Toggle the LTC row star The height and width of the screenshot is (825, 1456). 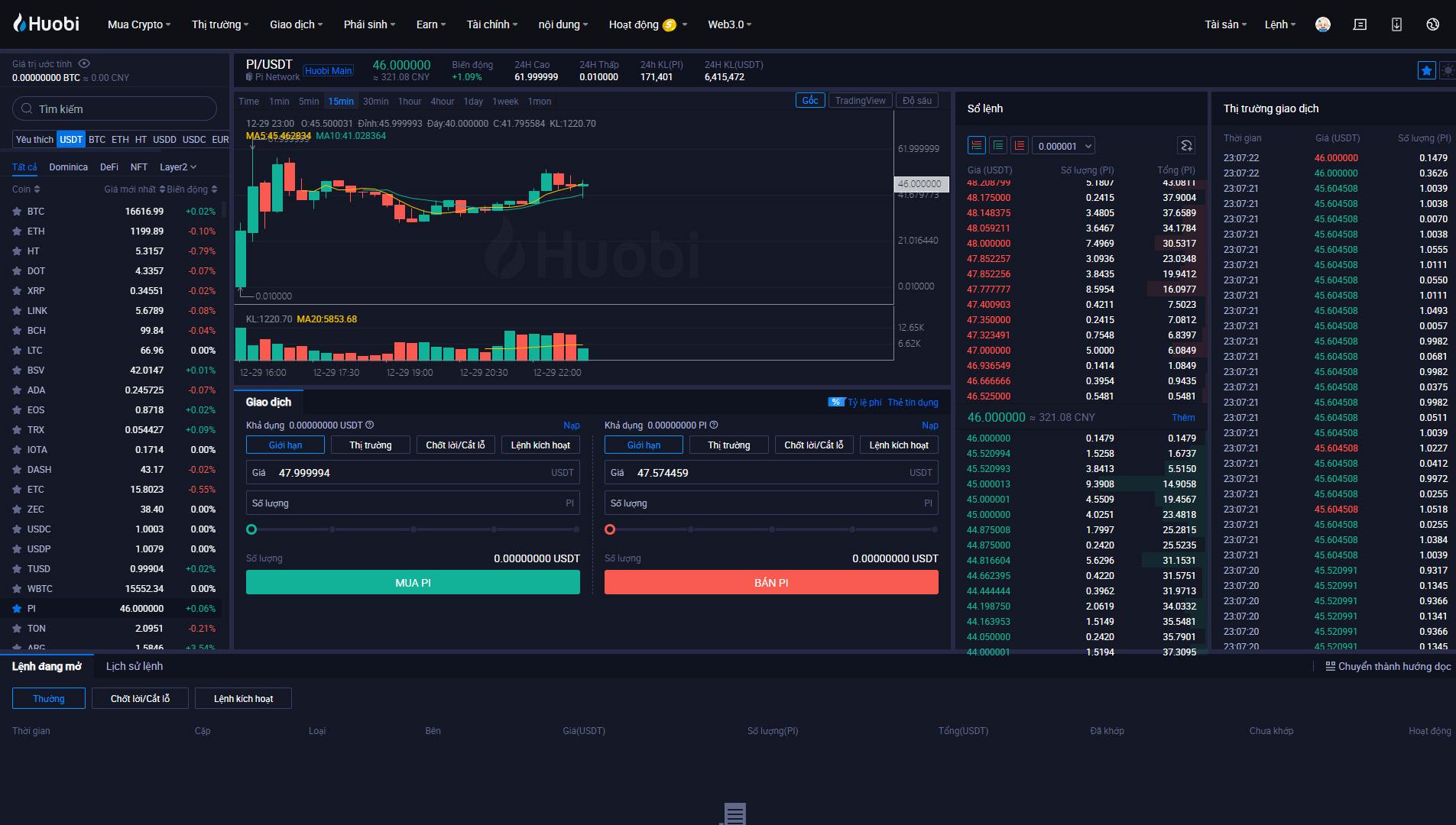pyautogui.click(x=17, y=351)
